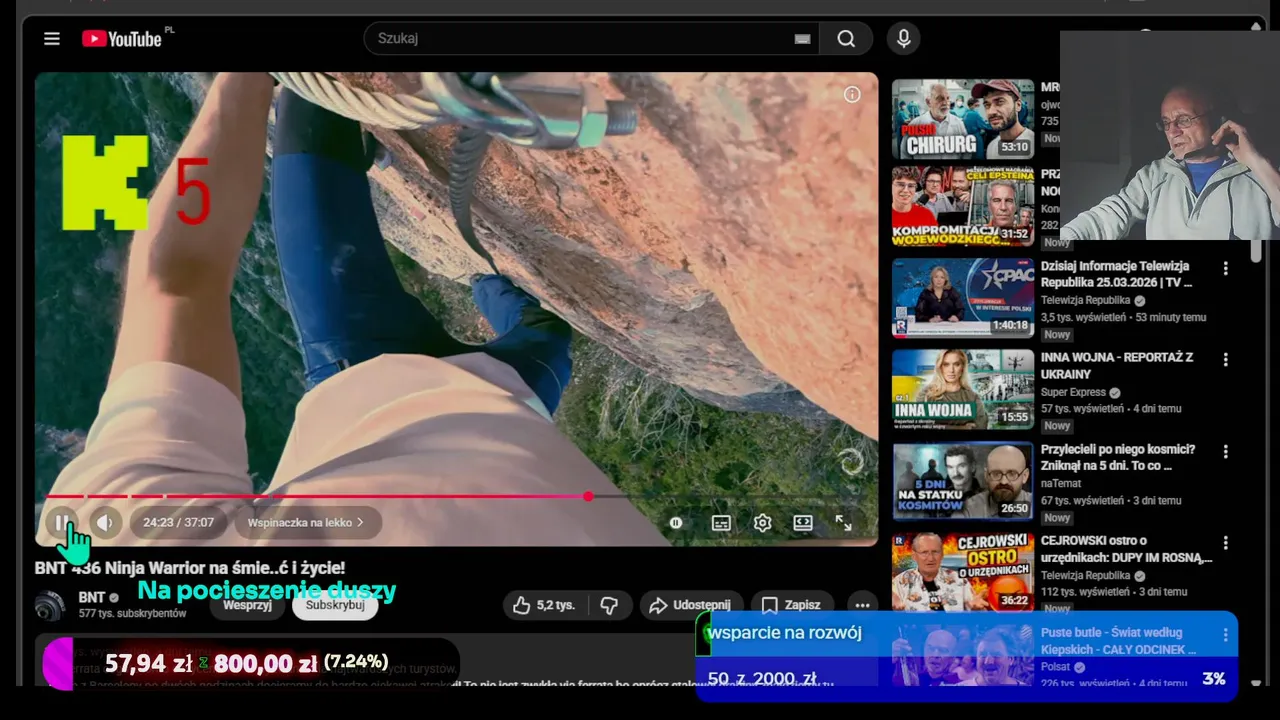Screen dimensions: 1280x720
Task: Like the video with 5,2 tys.
Action: 544,605
